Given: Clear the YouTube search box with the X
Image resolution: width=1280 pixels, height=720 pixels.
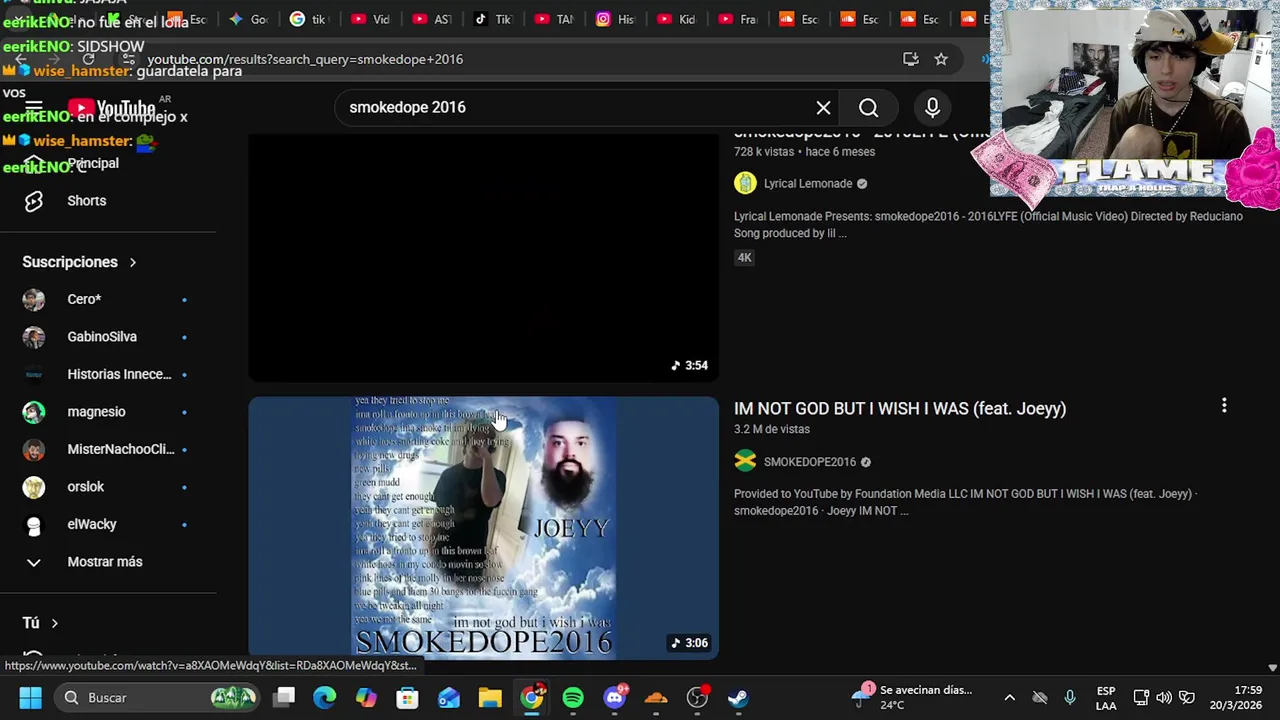Looking at the screenshot, I should tap(823, 107).
